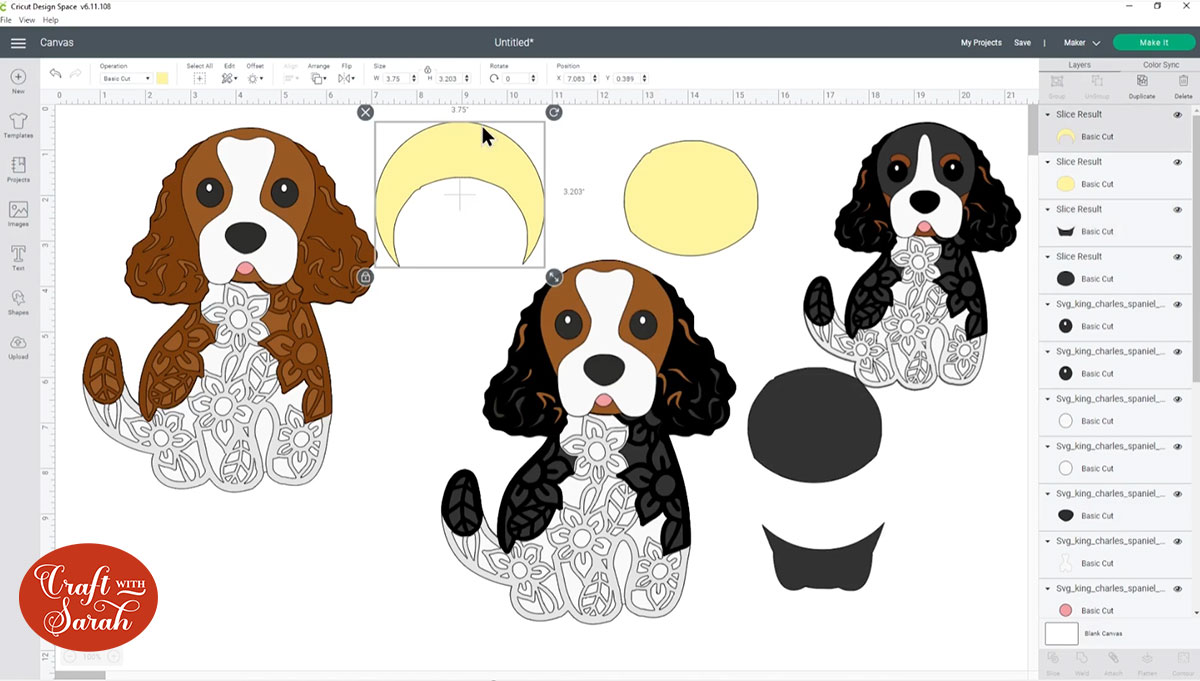1200x681 pixels.
Task: Click the yellow color swatch beside Operation
Action: tap(162, 78)
